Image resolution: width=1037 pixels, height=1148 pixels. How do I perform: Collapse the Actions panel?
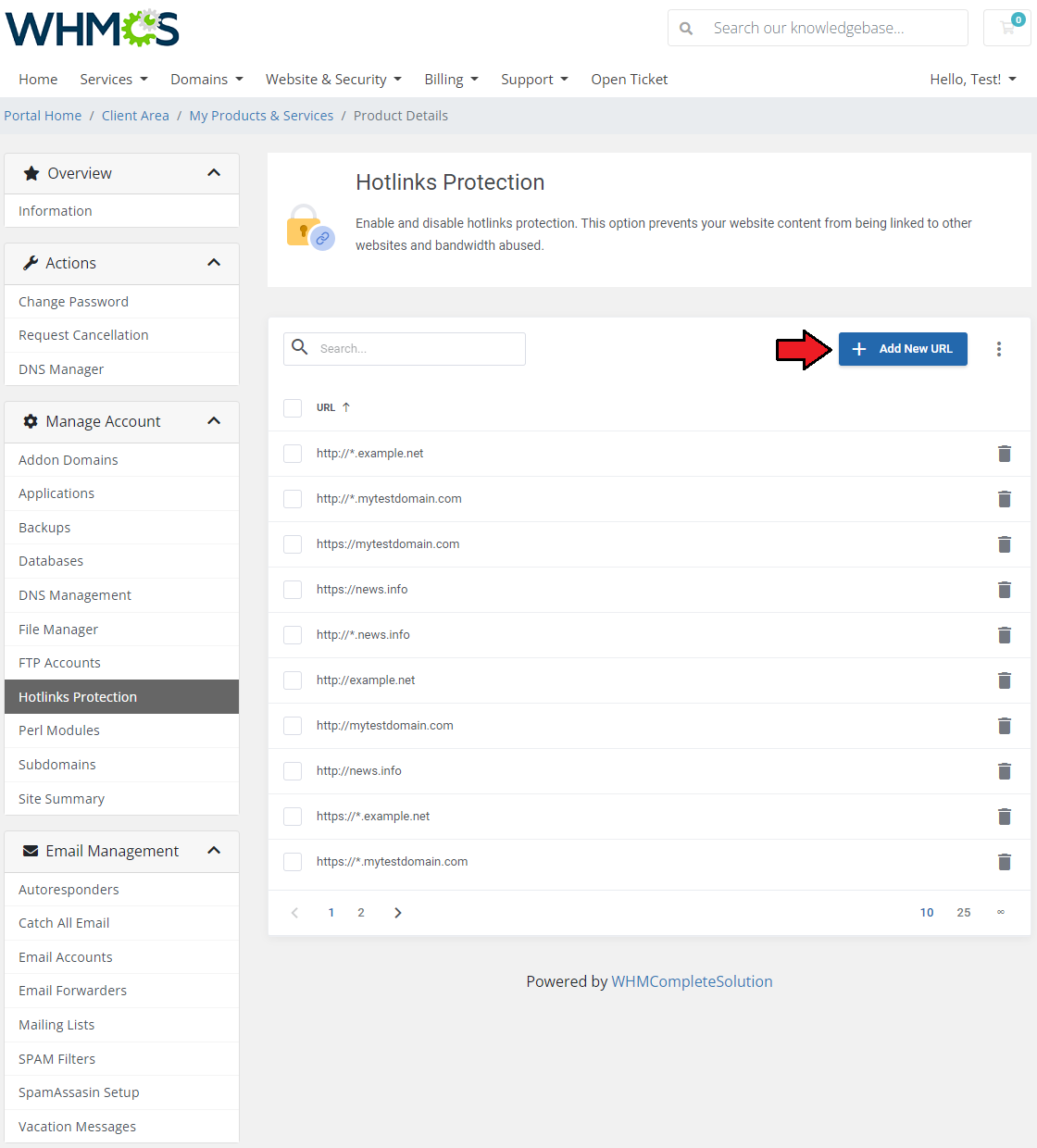pos(214,263)
